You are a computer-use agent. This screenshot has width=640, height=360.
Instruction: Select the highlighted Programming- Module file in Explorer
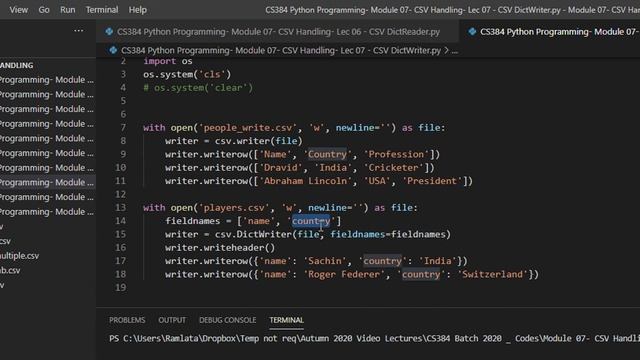pos(47,182)
